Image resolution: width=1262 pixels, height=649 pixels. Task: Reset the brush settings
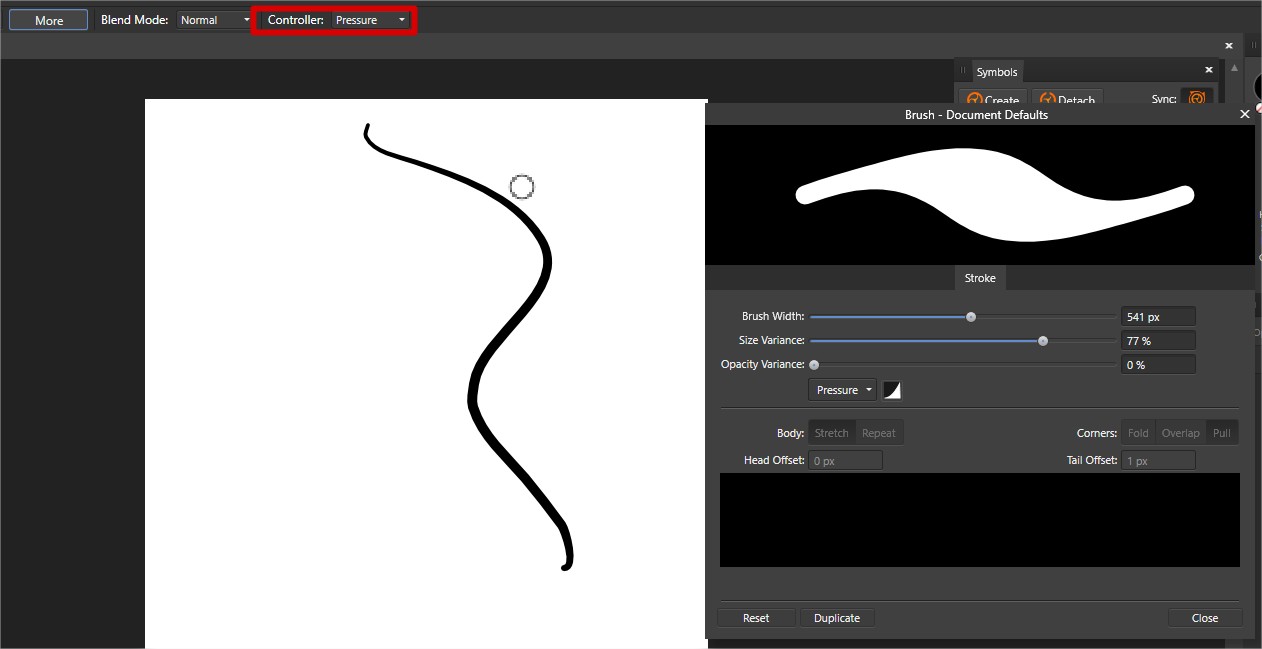pos(756,618)
